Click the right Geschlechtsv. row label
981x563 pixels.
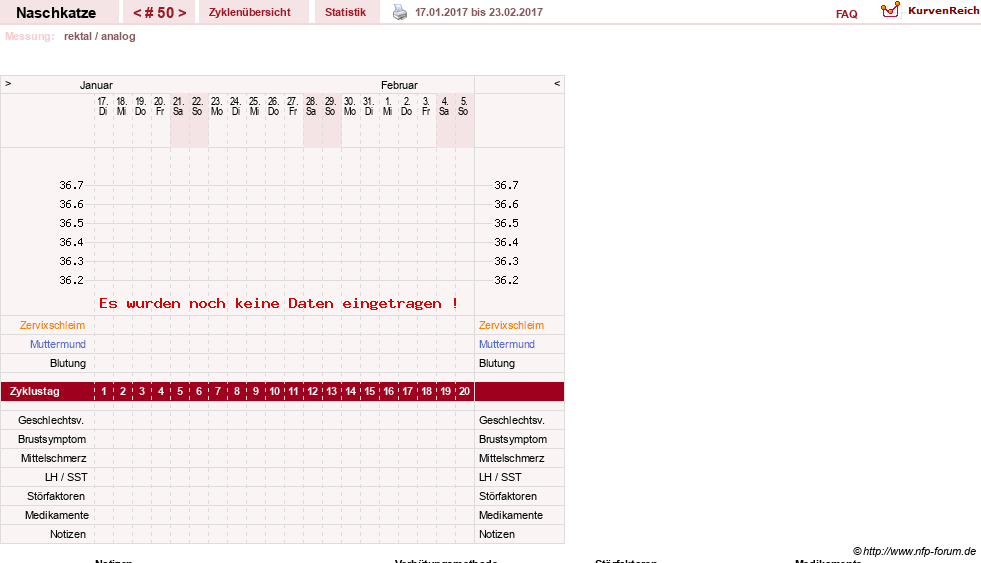coord(512,420)
